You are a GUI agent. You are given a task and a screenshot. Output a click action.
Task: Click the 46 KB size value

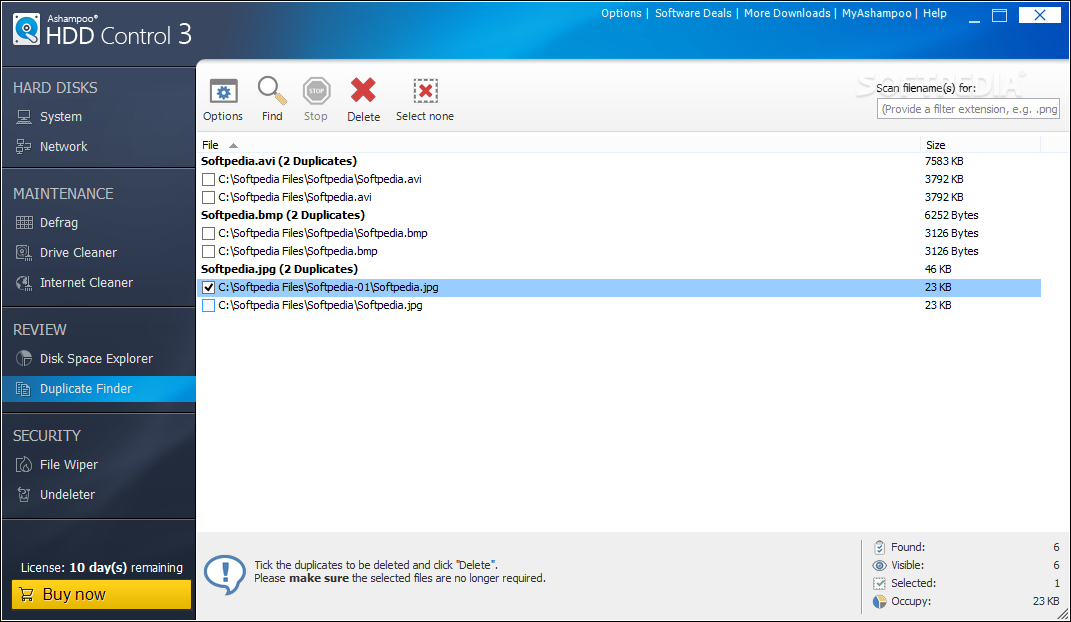point(938,269)
